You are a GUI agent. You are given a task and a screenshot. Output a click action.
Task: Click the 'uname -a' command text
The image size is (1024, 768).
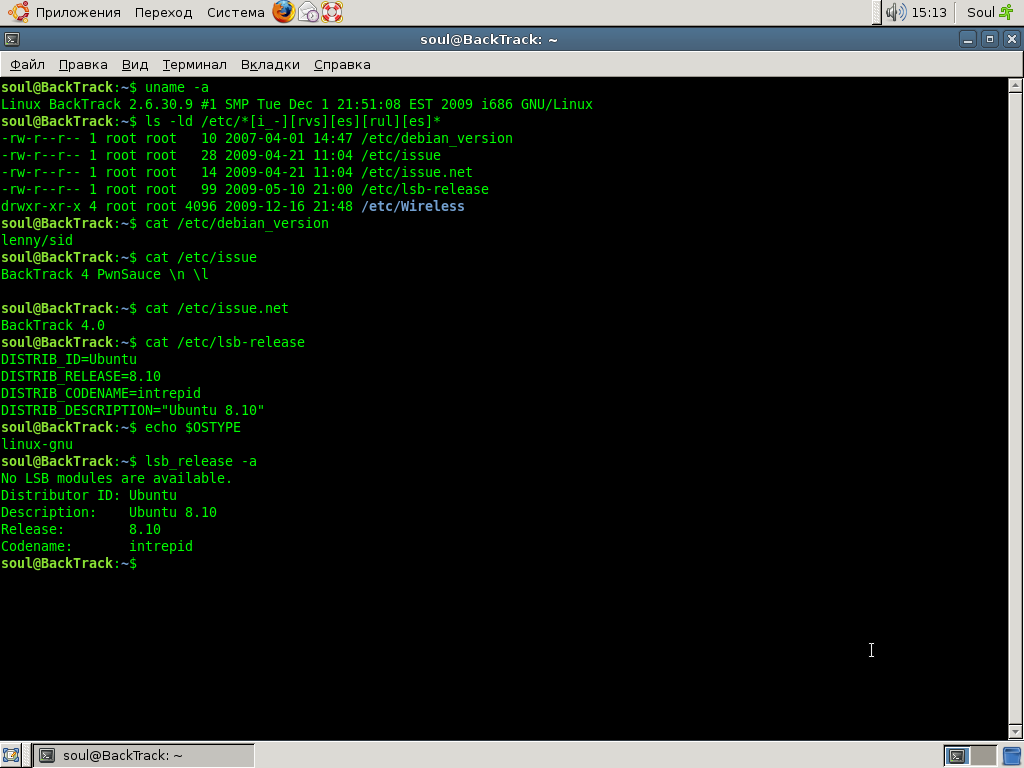point(177,88)
